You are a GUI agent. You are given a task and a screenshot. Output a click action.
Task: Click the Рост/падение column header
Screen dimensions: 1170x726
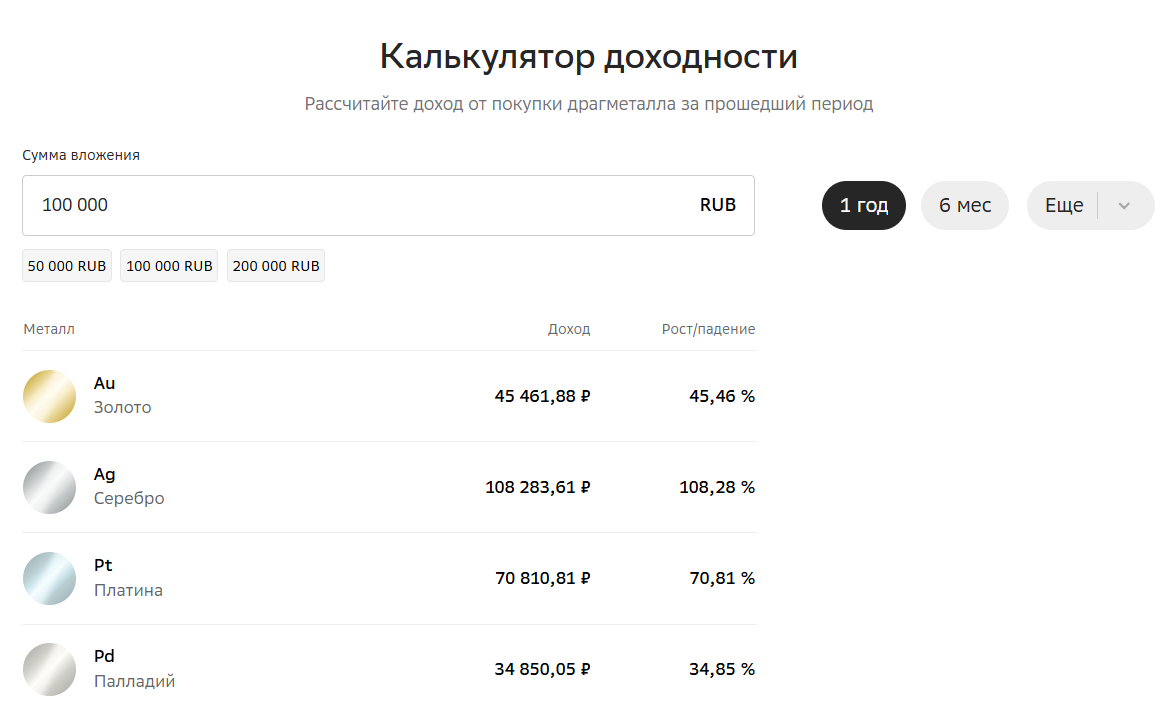tap(708, 329)
